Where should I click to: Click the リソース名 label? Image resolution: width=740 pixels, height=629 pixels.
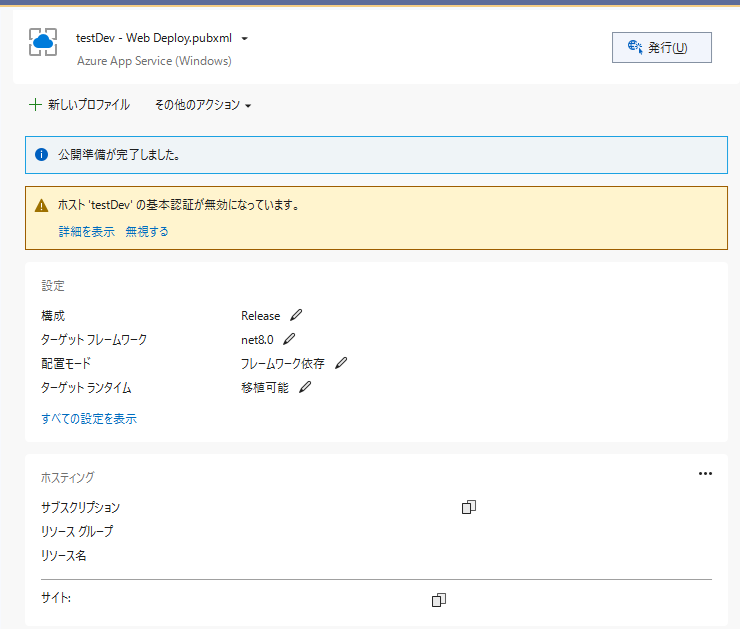[x=64, y=556]
